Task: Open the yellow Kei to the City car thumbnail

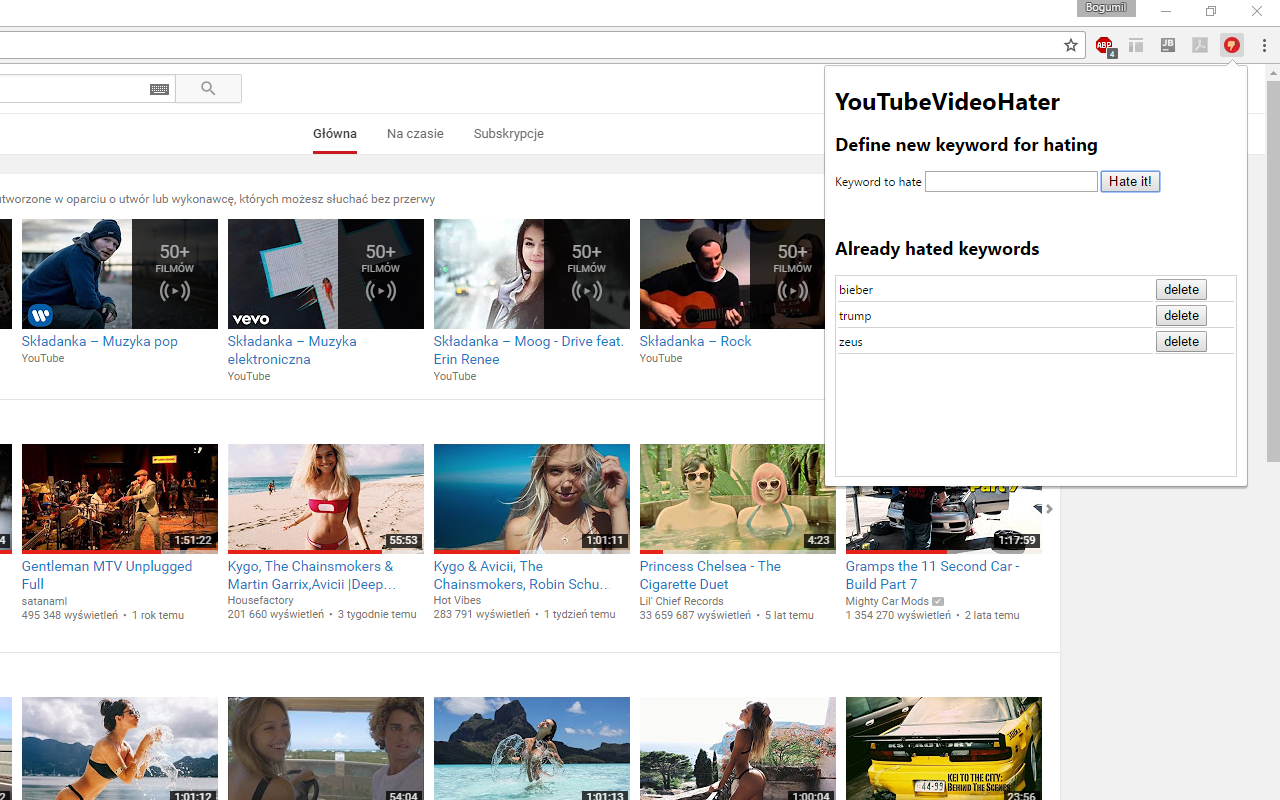Action: pyautogui.click(x=944, y=749)
